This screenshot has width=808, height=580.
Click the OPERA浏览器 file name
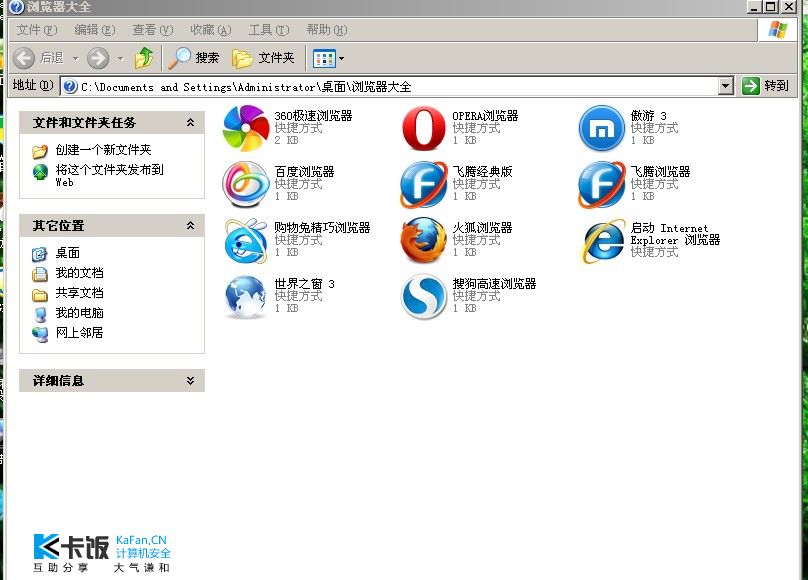(485, 116)
